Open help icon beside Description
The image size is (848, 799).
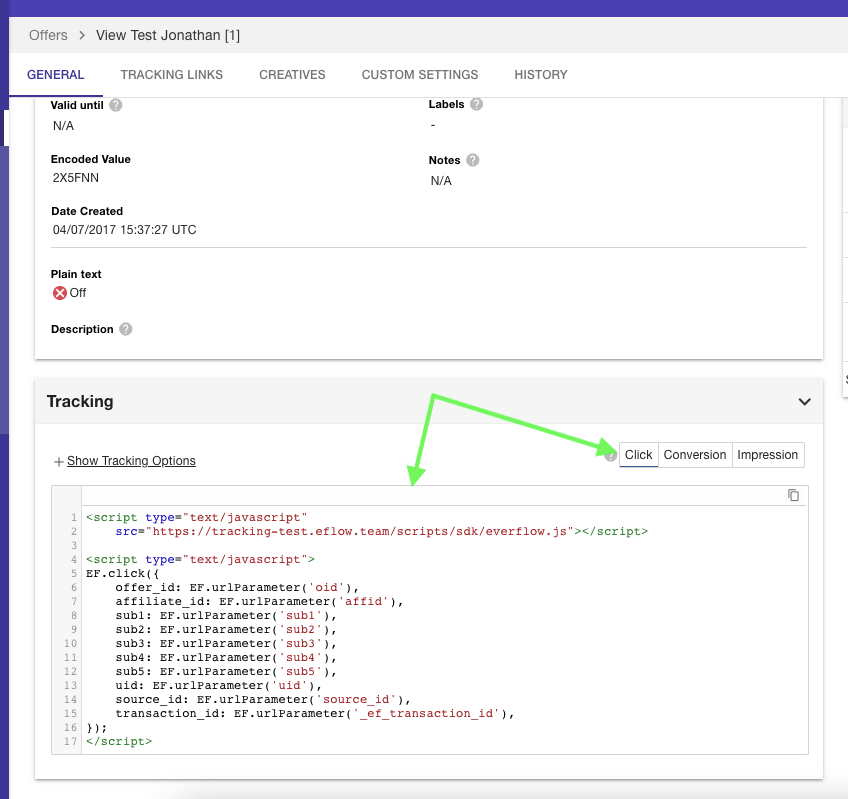[x=125, y=329]
